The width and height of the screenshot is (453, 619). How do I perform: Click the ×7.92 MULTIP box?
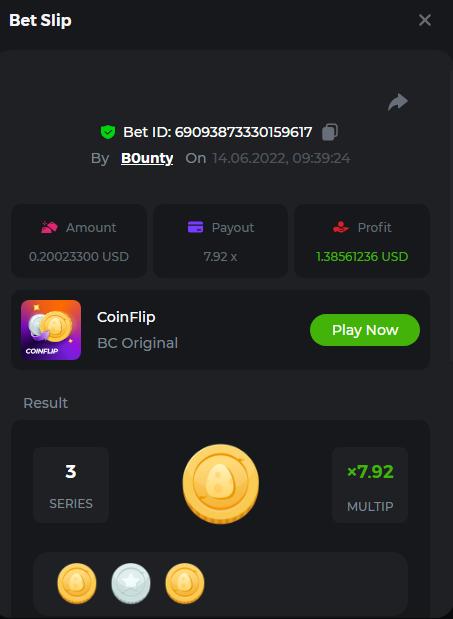(370, 485)
